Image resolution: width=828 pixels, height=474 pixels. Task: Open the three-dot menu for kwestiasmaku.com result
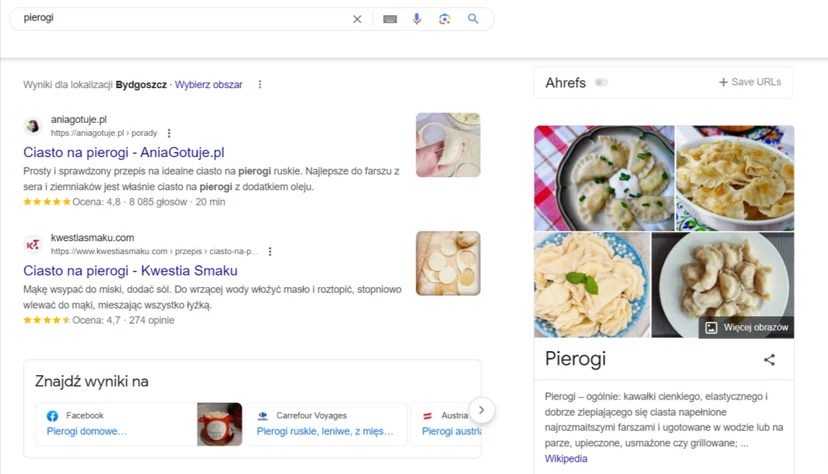click(x=270, y=251)
